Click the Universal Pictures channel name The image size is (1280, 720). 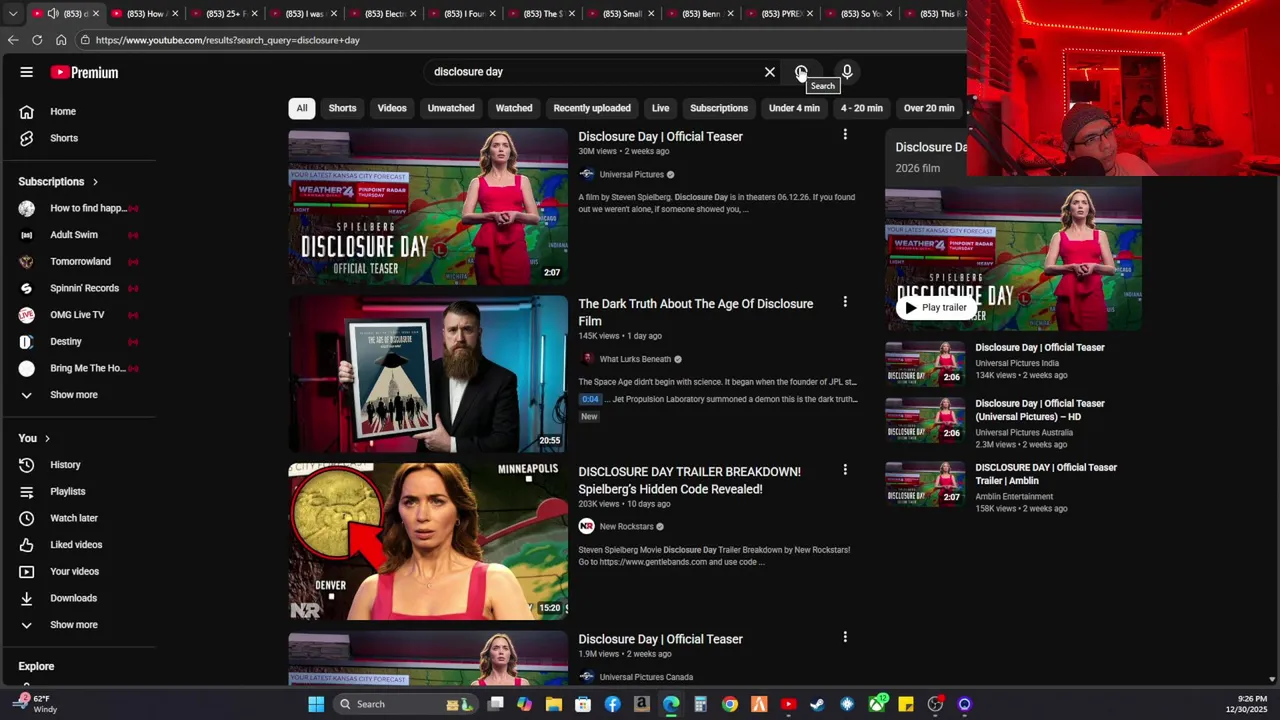(631, 174)
